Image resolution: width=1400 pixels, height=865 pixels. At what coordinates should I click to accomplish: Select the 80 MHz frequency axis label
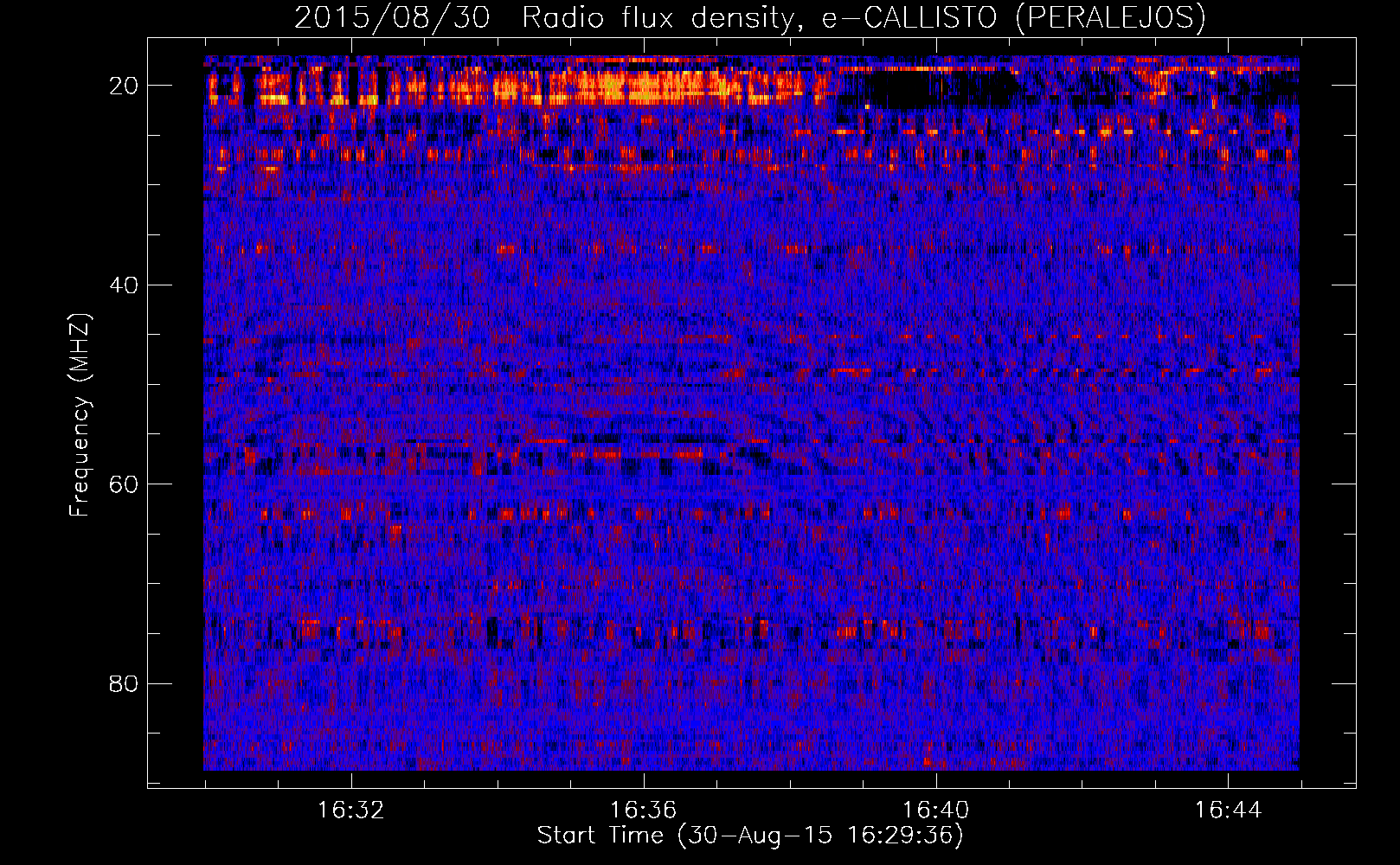[125, 684]
